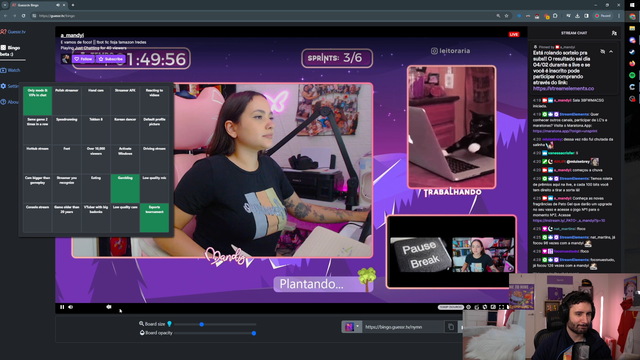Open Spotify from the Windows taskbar

coord(632,75)
